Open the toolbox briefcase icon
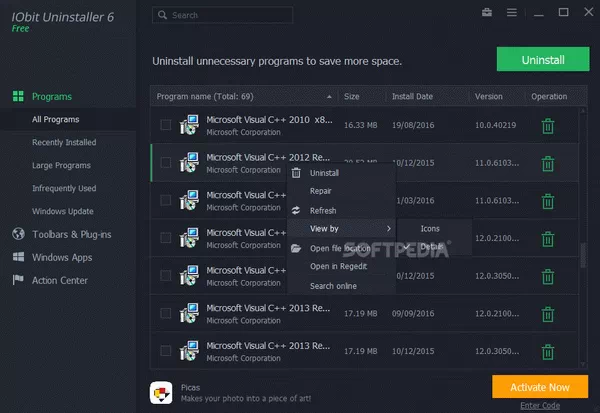The image size is (600, 413). 487,13
